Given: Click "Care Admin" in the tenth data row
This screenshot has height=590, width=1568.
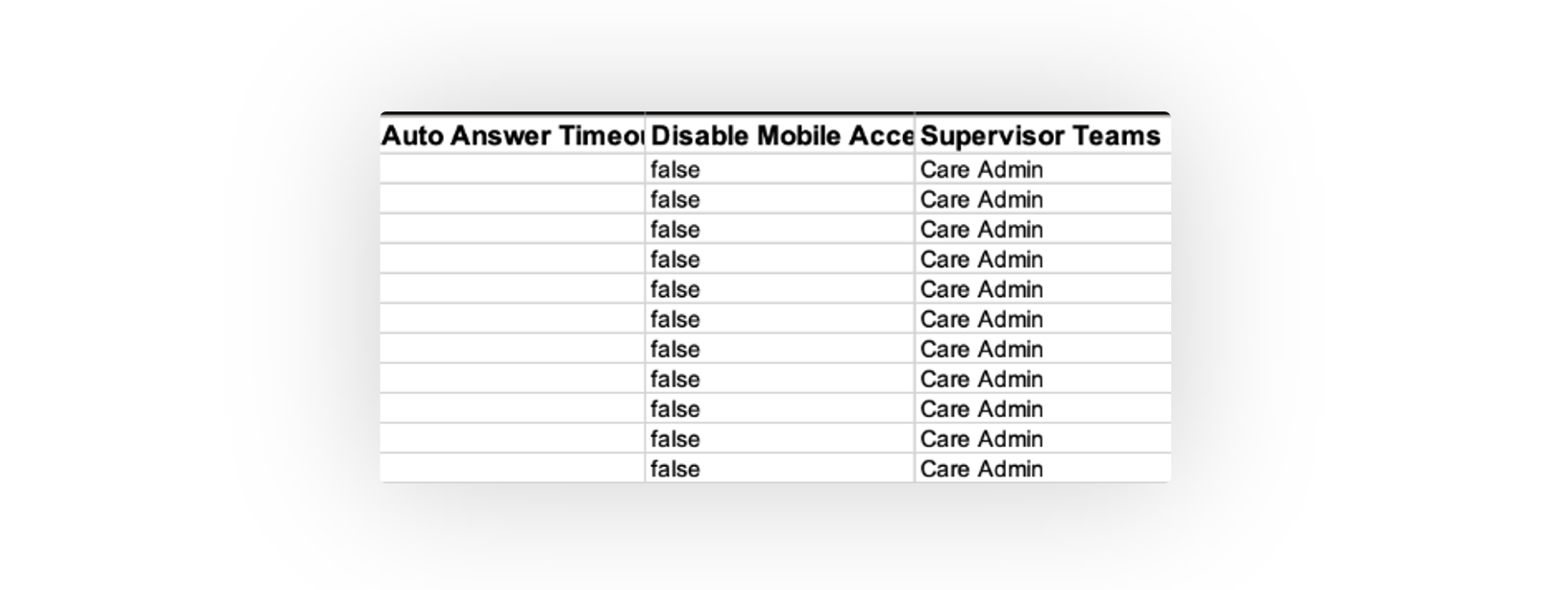Looking at the screenshot, I should pyautogui.click(x=981, y=438).
